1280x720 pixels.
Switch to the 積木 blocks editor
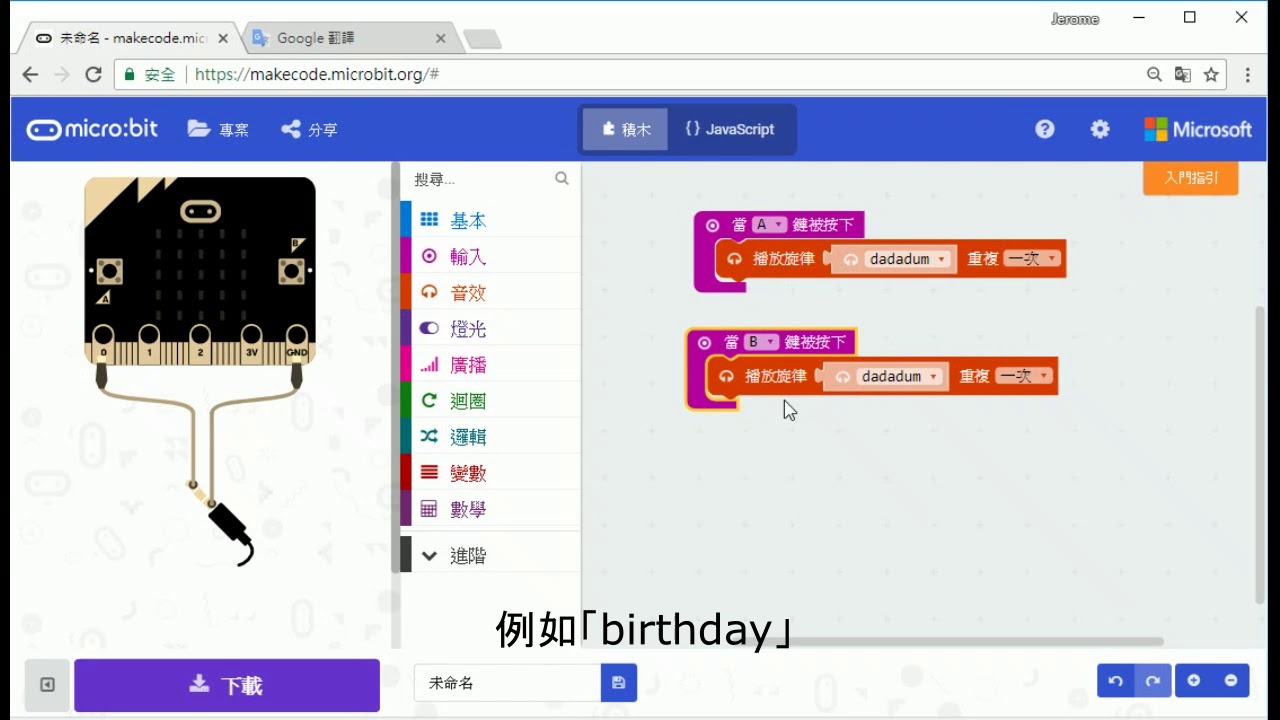(625, 129)
